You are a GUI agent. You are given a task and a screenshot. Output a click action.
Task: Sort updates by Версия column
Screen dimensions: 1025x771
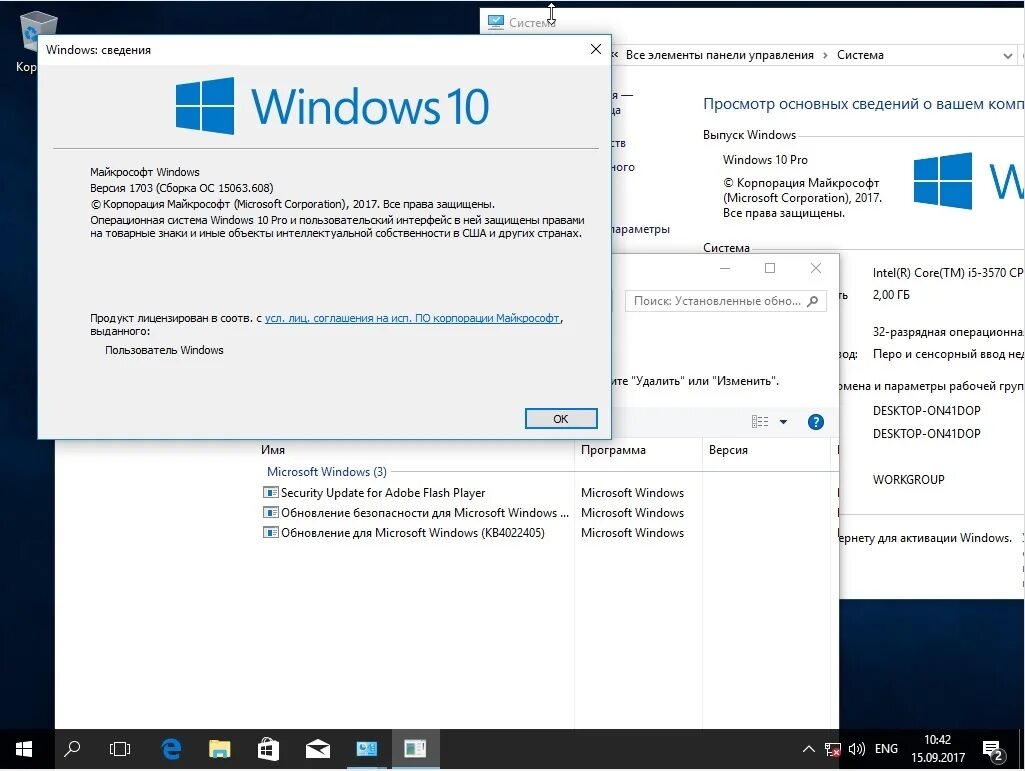point(728,450)
